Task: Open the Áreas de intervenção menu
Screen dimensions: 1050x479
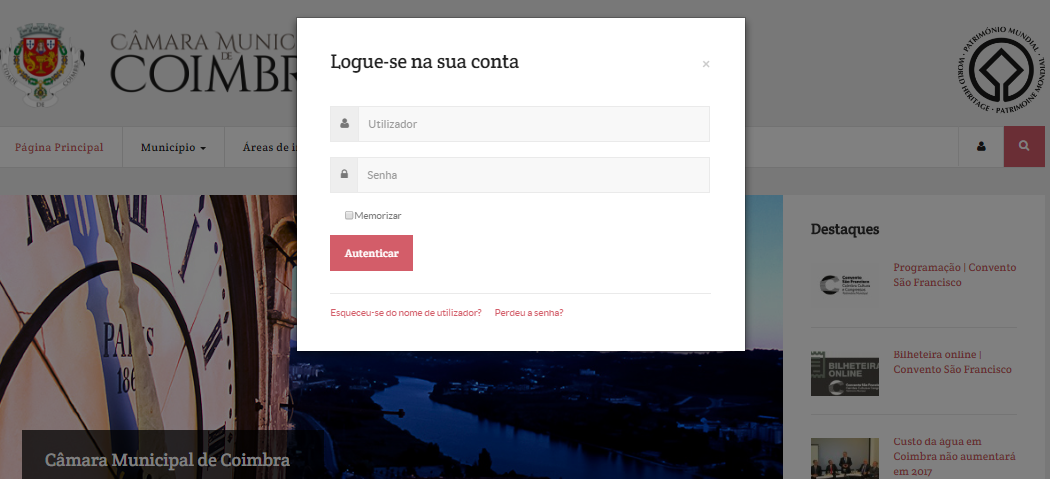Action: (269, 147)
